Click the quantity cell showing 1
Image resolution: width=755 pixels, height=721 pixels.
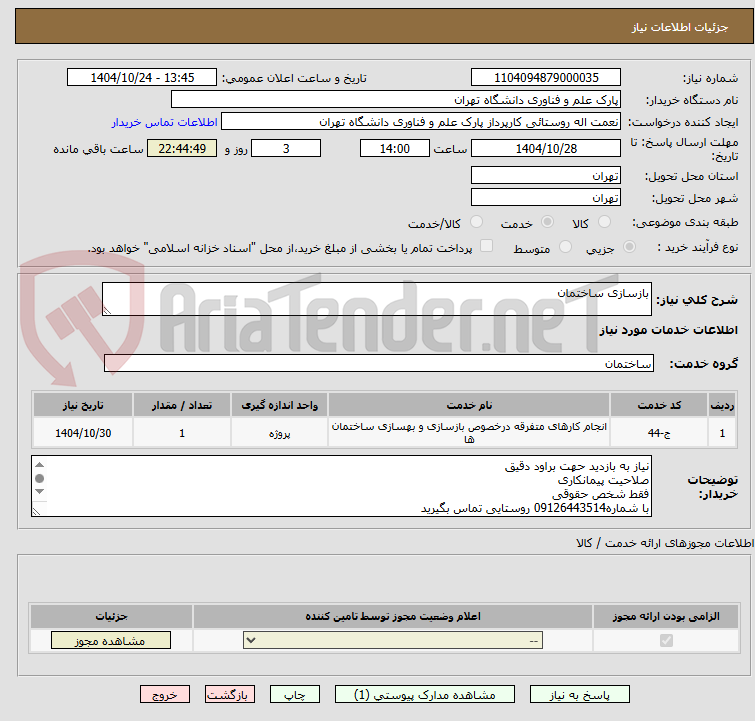(x=182, y=433)
